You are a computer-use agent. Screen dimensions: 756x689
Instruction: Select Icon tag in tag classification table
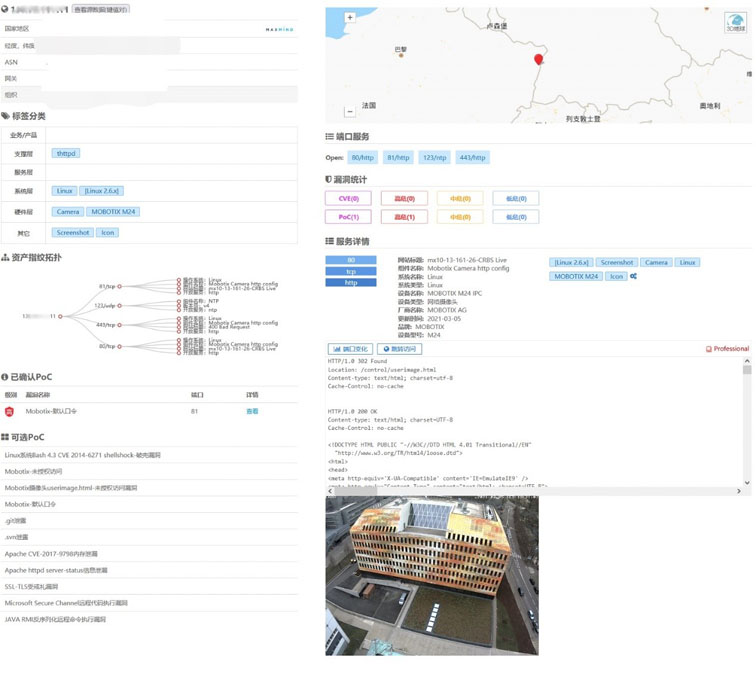coord(108,232)
